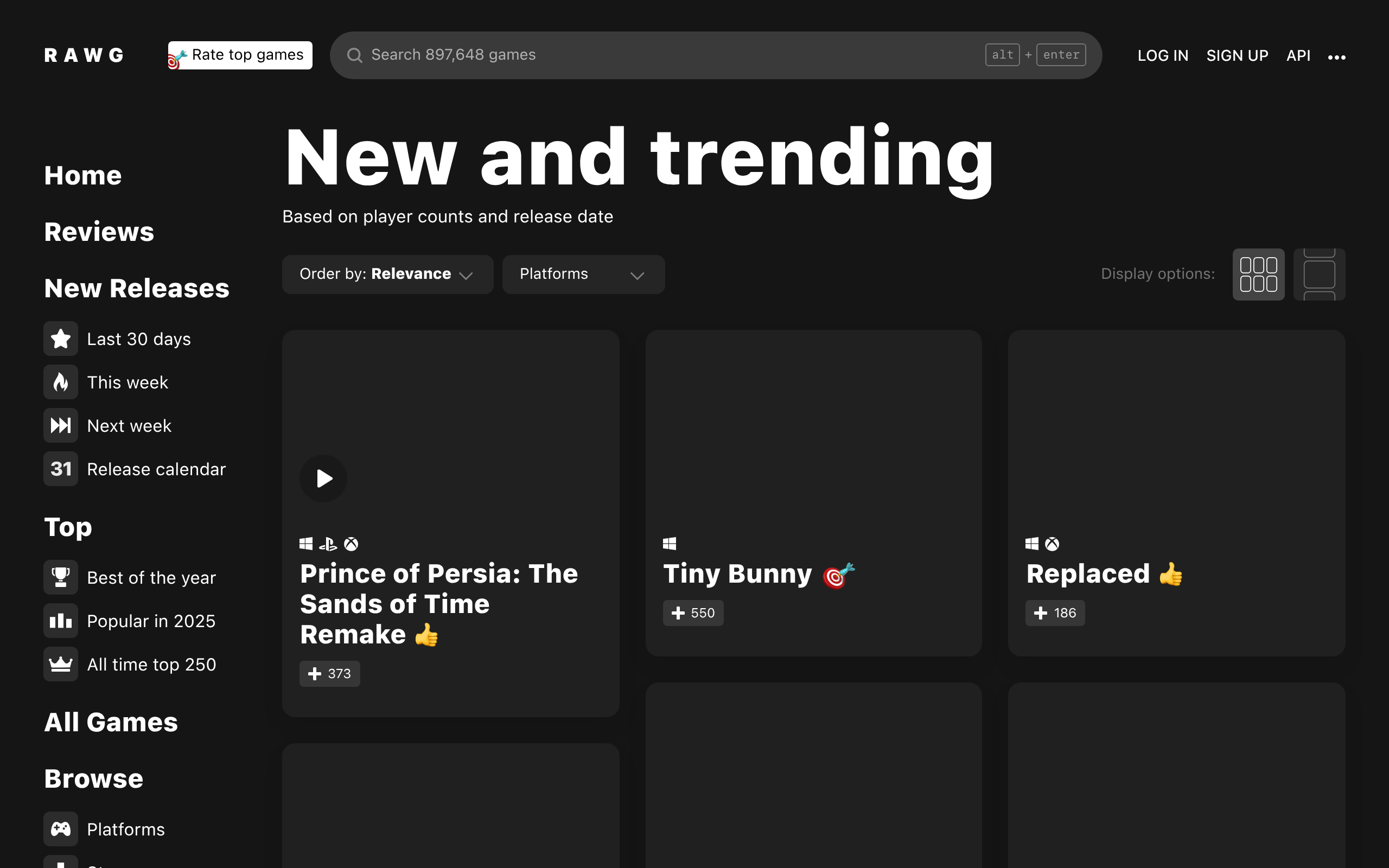Play the Prince of Persia video preview

[x=324, y=478]
